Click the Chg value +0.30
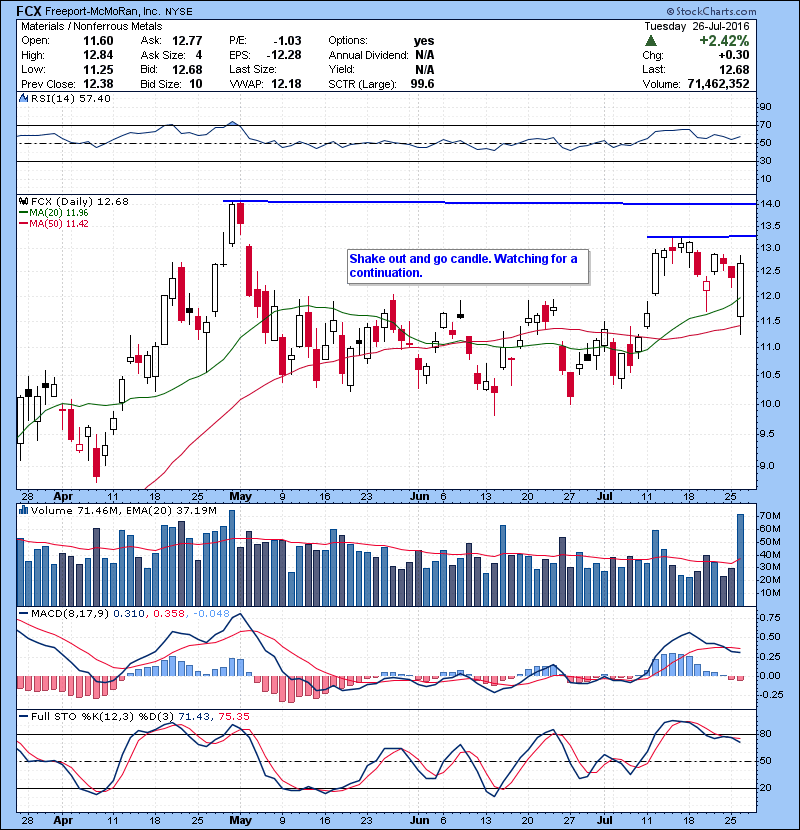This screenshot has height=830, width=800. (x=734, y=55)
